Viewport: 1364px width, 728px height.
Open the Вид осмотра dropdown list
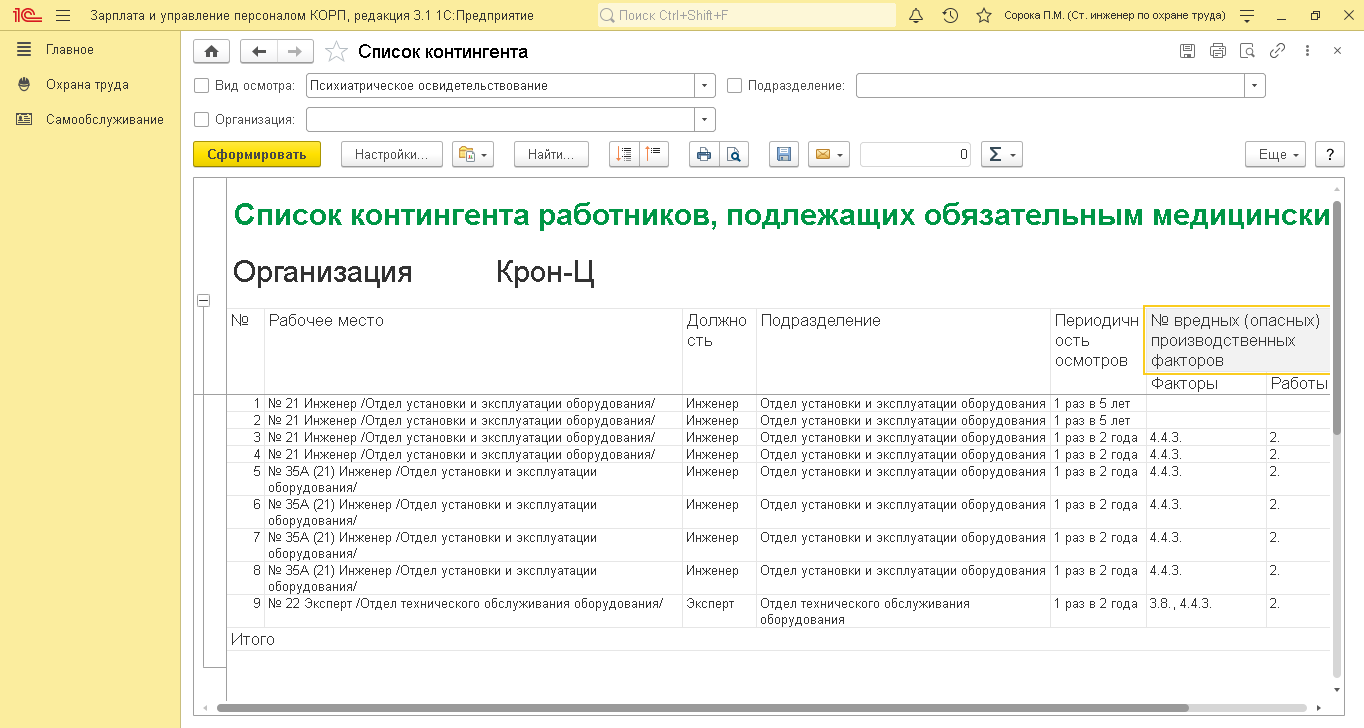point(705,86)
